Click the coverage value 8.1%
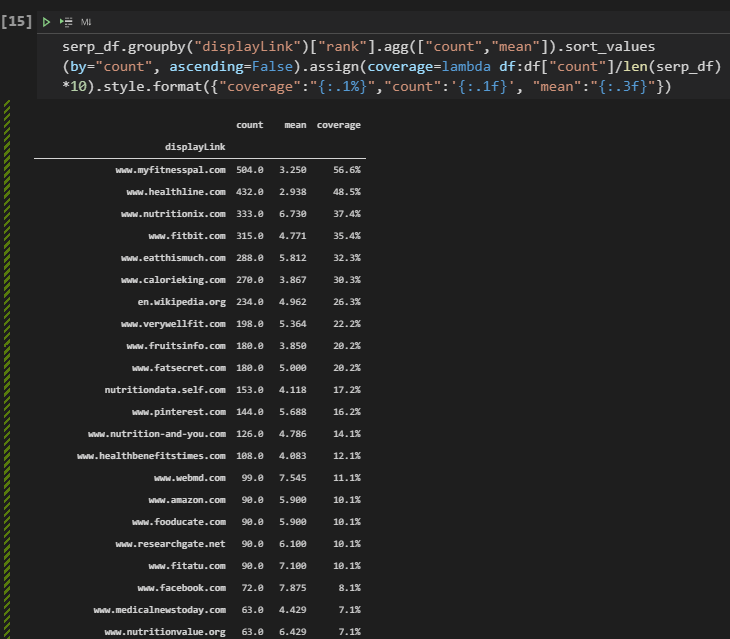 coord(350,588)
